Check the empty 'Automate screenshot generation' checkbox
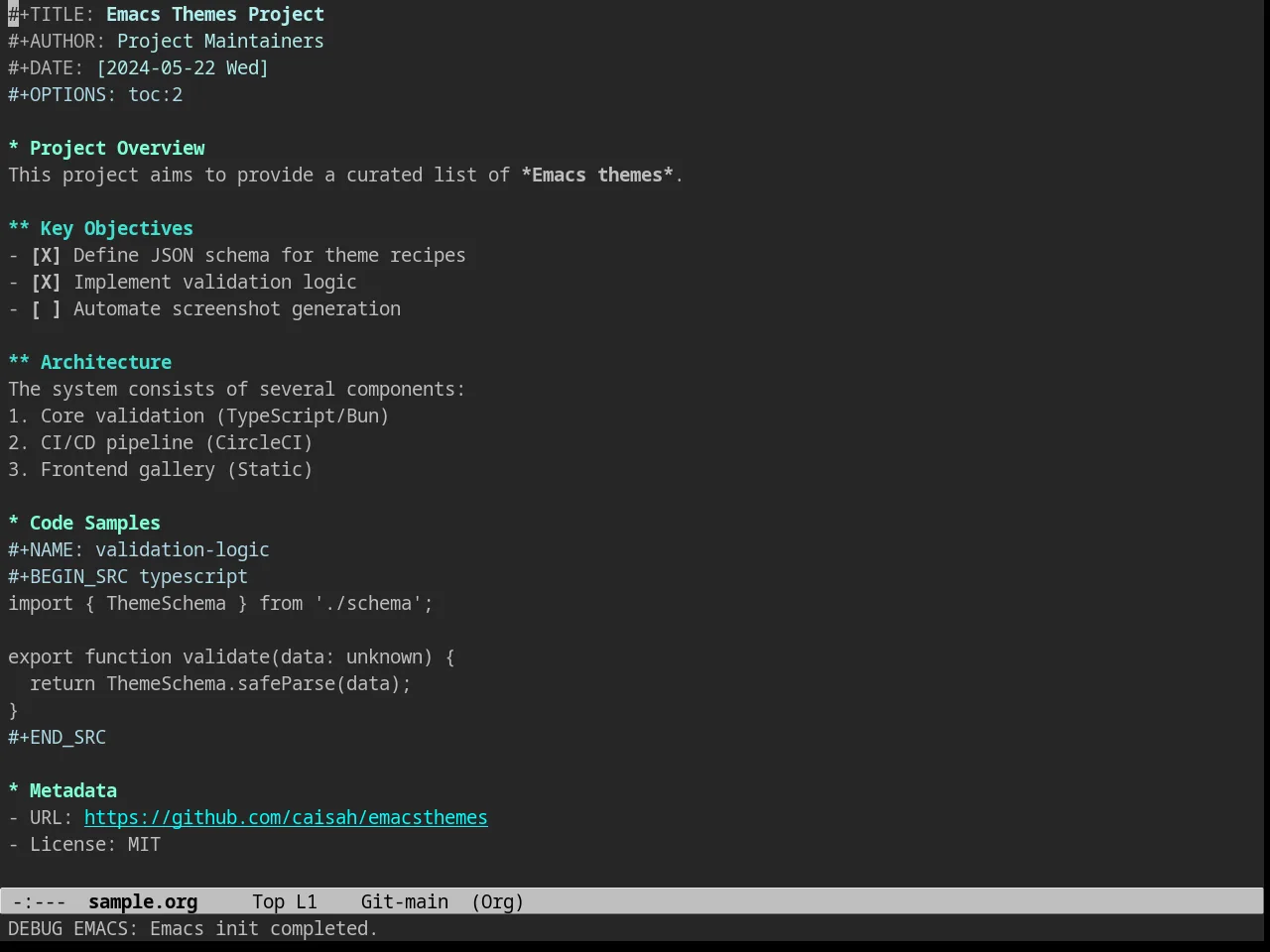This screenshot has height=952, width=1270. (x=46, y=309)
